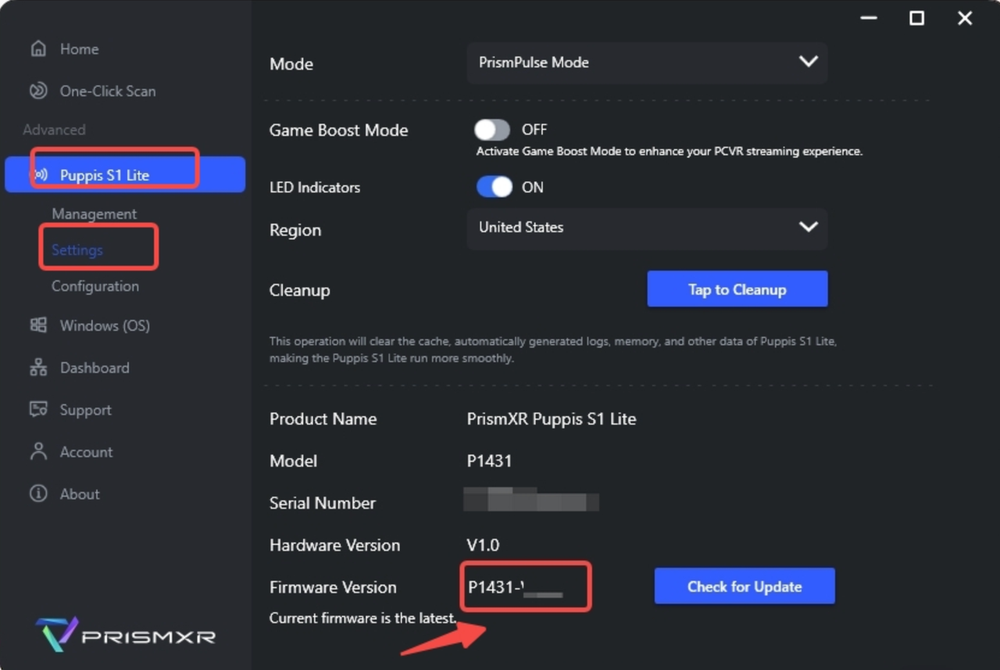Expand the United States region dropdown
The width and height of the screenshot is (1000, 670).
(646, 228)
